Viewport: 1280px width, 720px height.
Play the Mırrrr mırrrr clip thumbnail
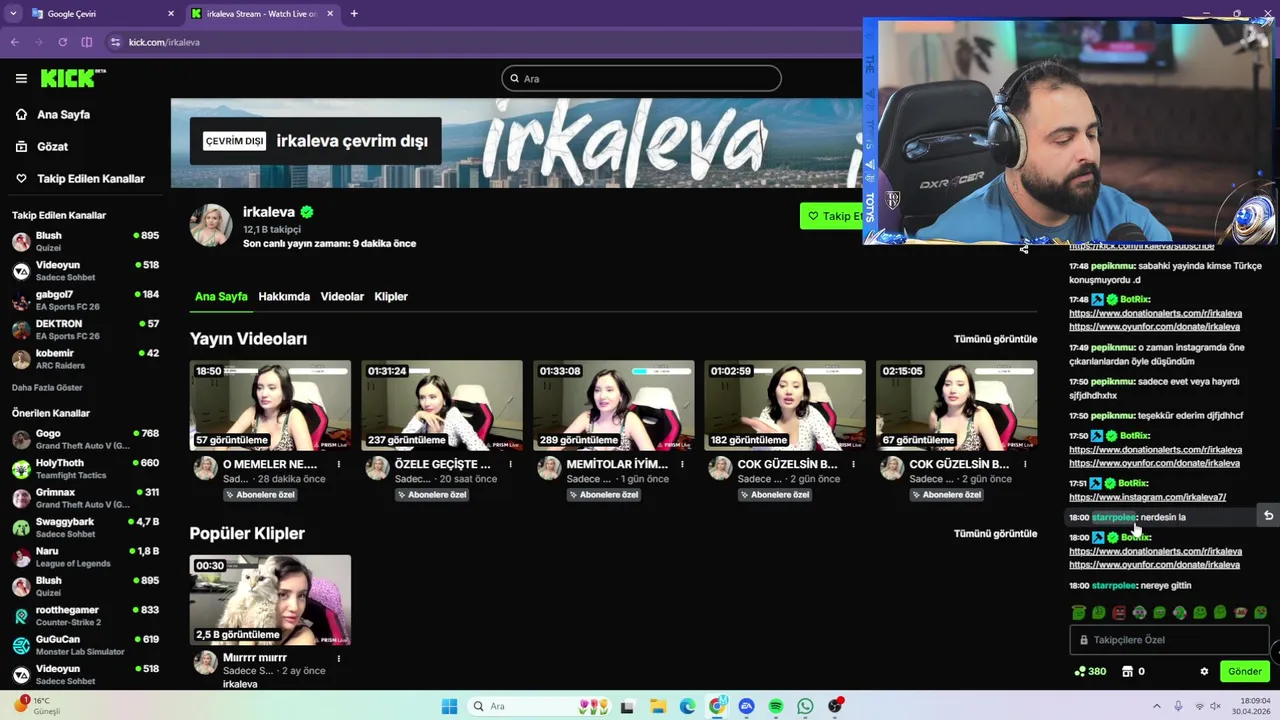tap(270, 600)
